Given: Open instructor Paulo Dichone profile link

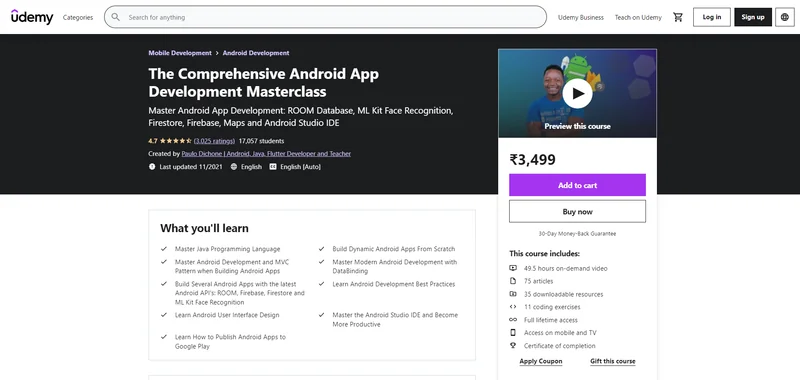Looking at the screenshot, I should [266, 154].
